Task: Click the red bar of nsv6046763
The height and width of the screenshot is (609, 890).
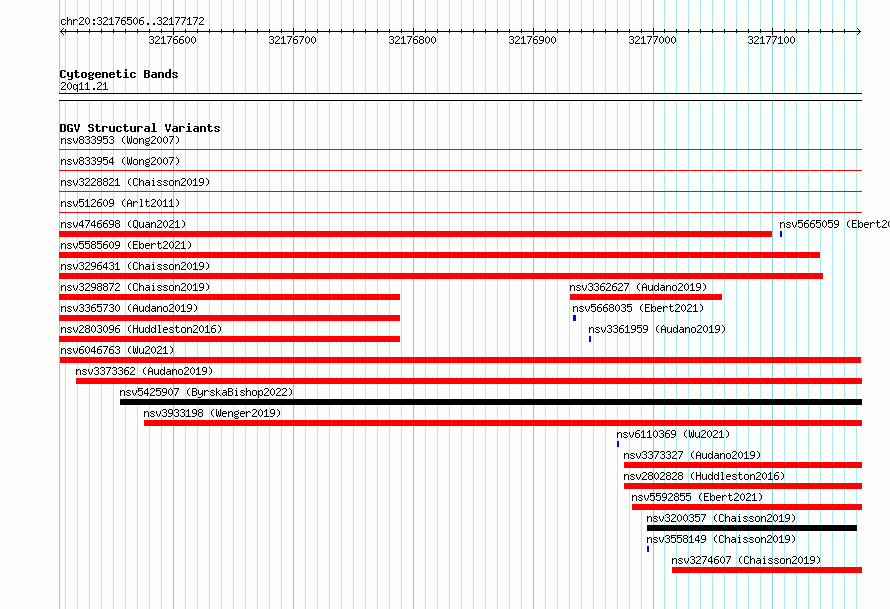Action: coord(460,360)
